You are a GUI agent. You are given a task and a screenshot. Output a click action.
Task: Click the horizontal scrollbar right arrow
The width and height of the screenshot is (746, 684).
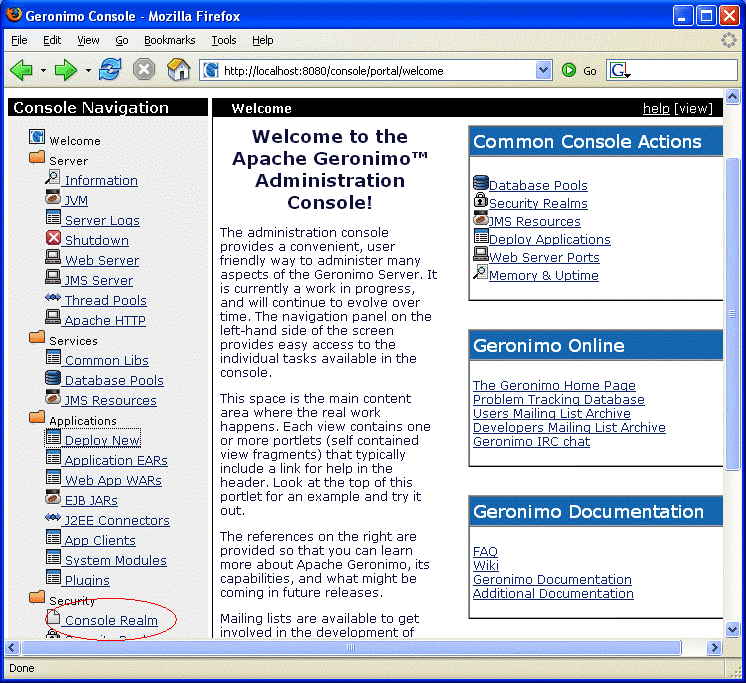[x=714, y=647]
